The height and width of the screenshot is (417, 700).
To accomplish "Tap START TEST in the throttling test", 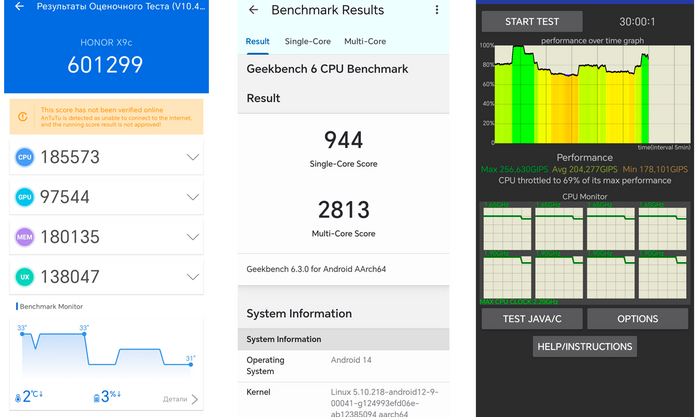I will (x=532, y=21).
